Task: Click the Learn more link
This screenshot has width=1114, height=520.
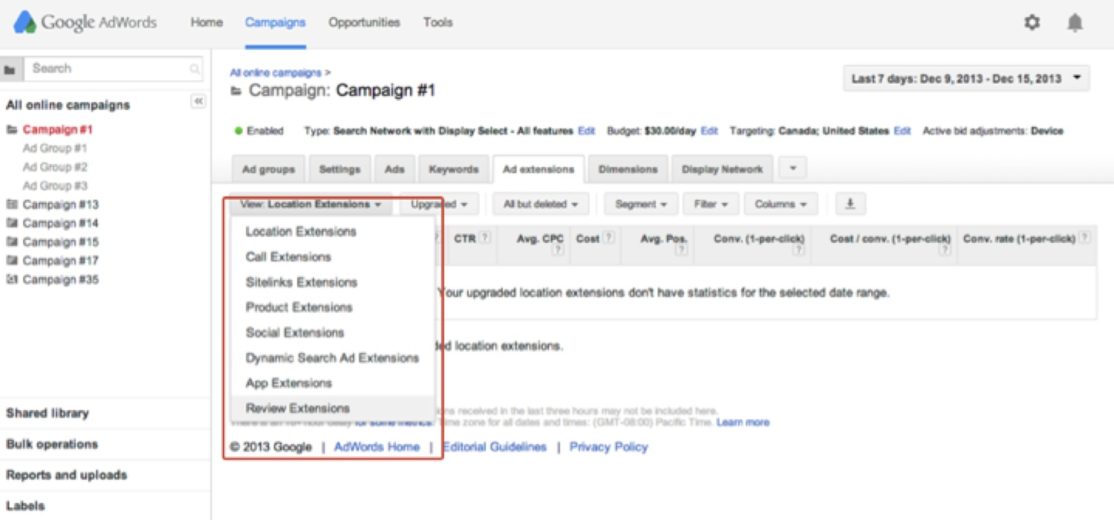Action: [742, 422]
